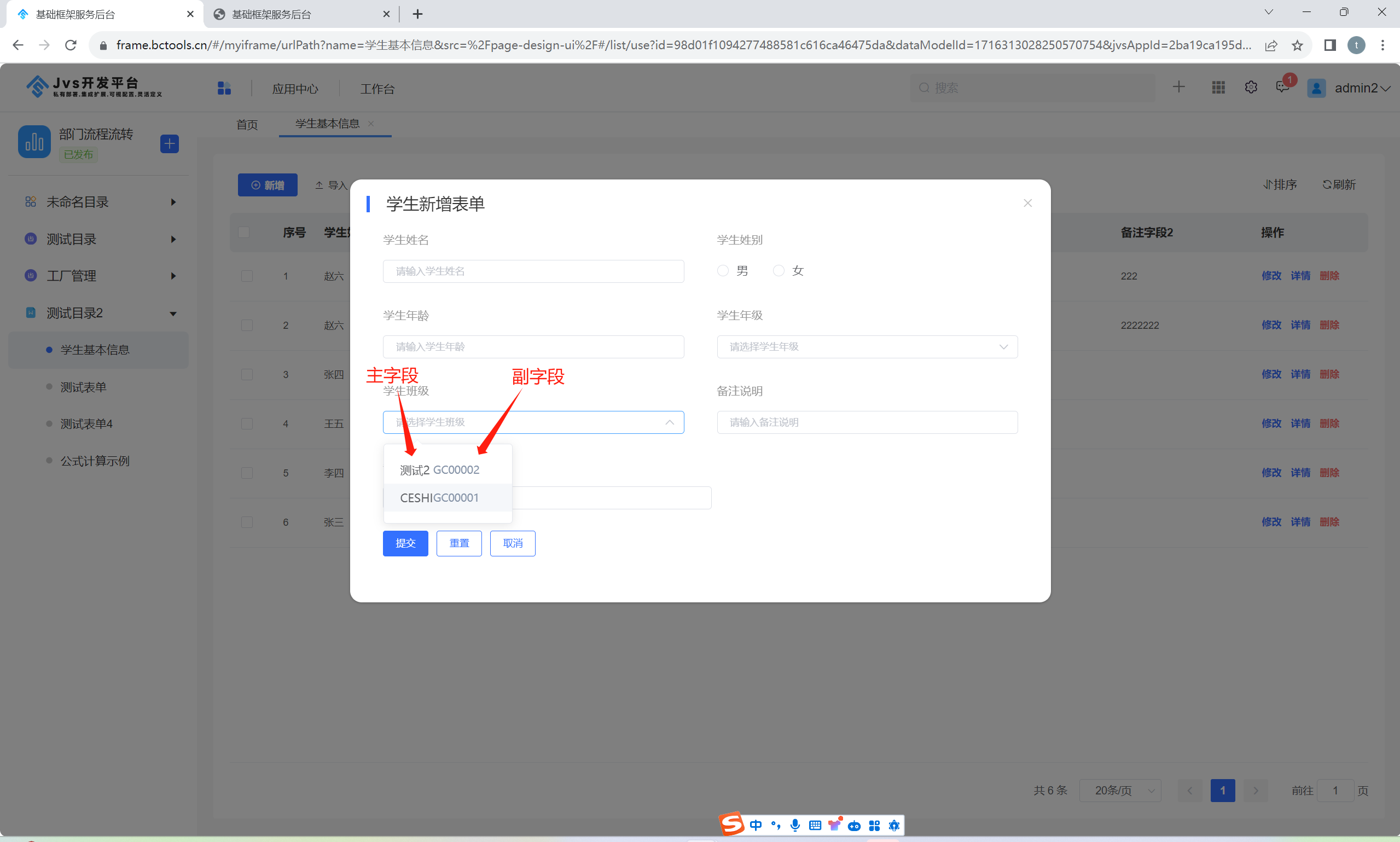The height and width of the screenshot is (842, 1400).
Task: Open the 20条/页 page size dropdown
Action: (x=1120, y=791)
